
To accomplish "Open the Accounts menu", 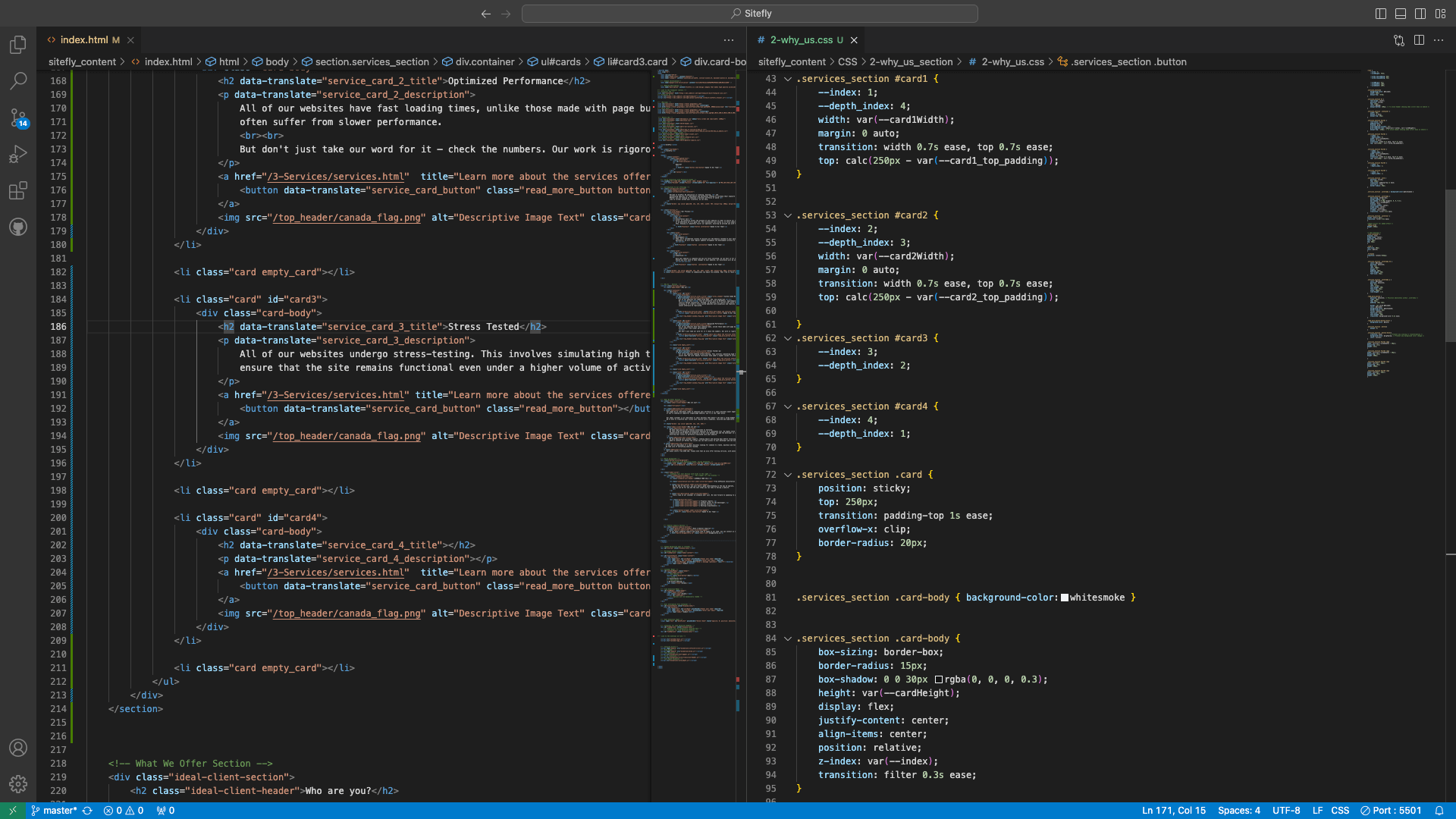I will (18, 748).
